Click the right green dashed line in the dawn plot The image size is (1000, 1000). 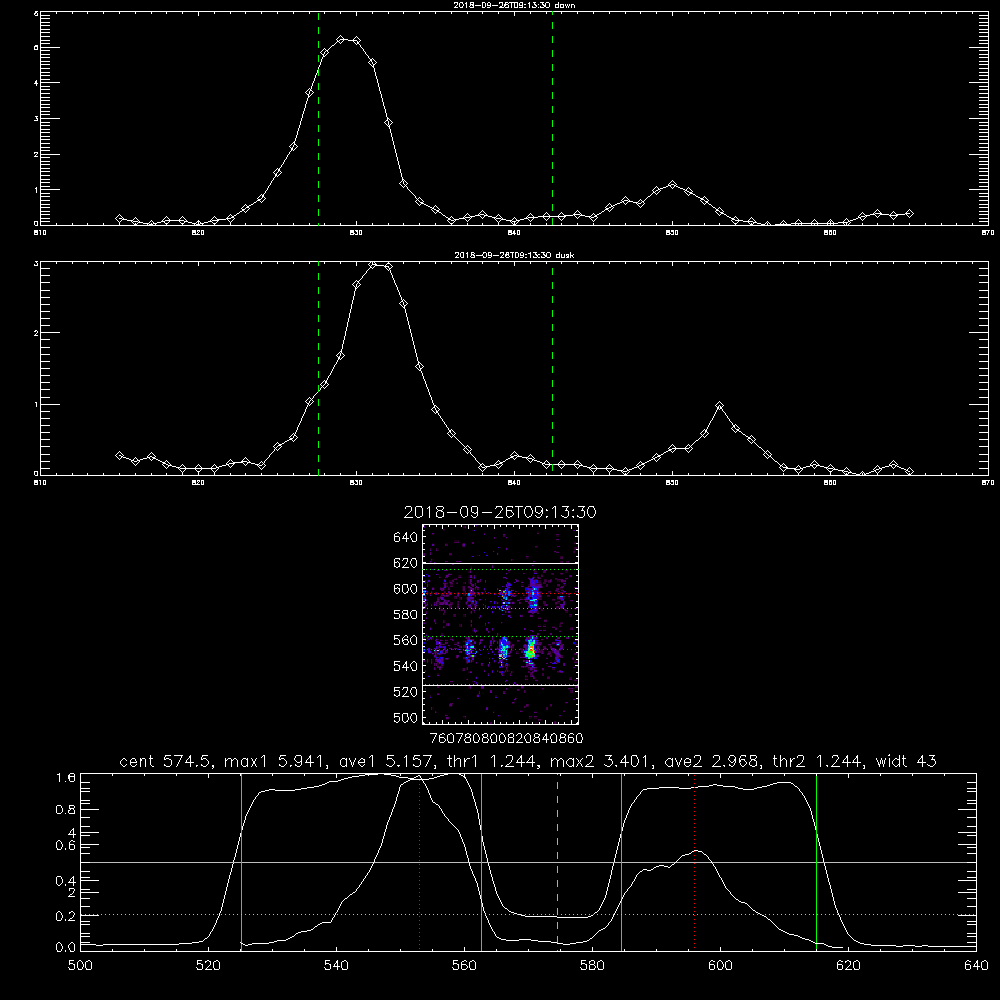552,118
